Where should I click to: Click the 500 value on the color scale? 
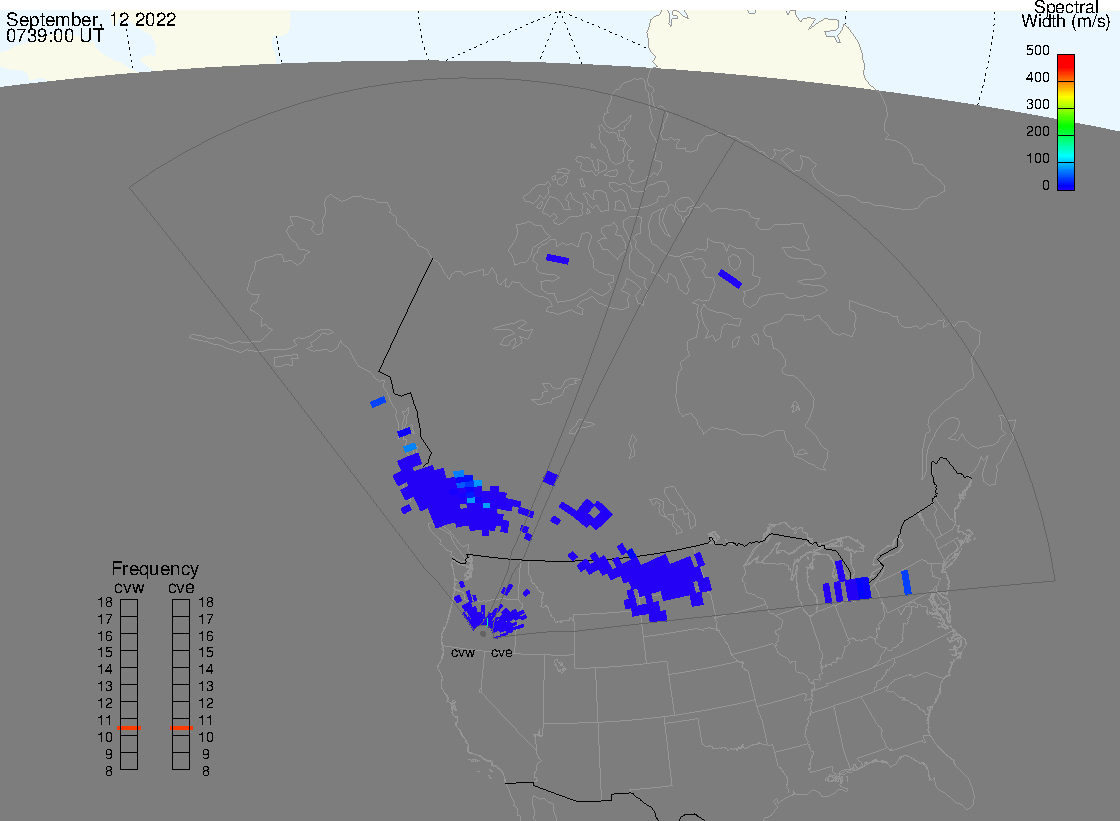click(x=1037, y=50)
